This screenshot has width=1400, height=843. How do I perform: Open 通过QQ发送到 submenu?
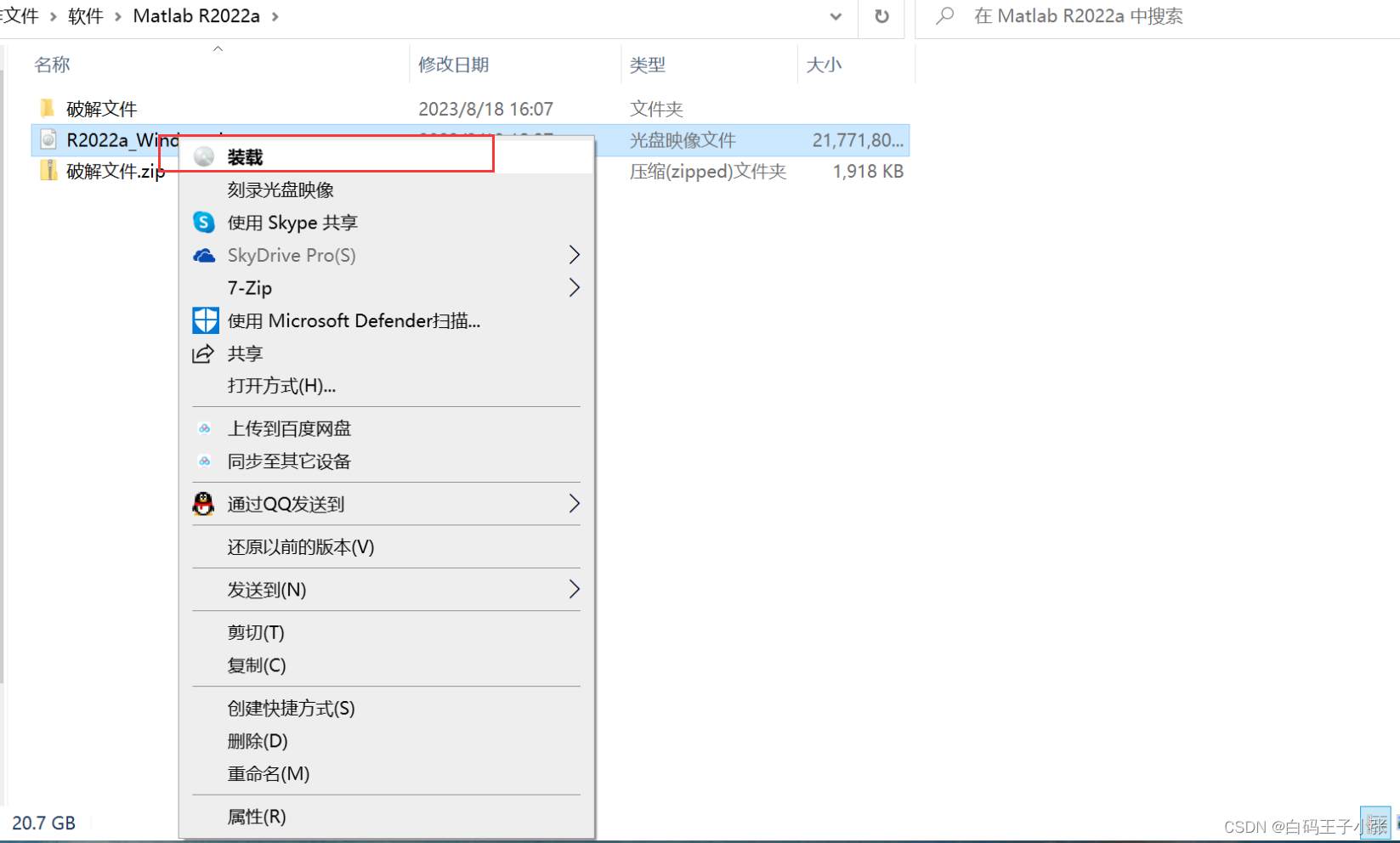coord(286,504)
